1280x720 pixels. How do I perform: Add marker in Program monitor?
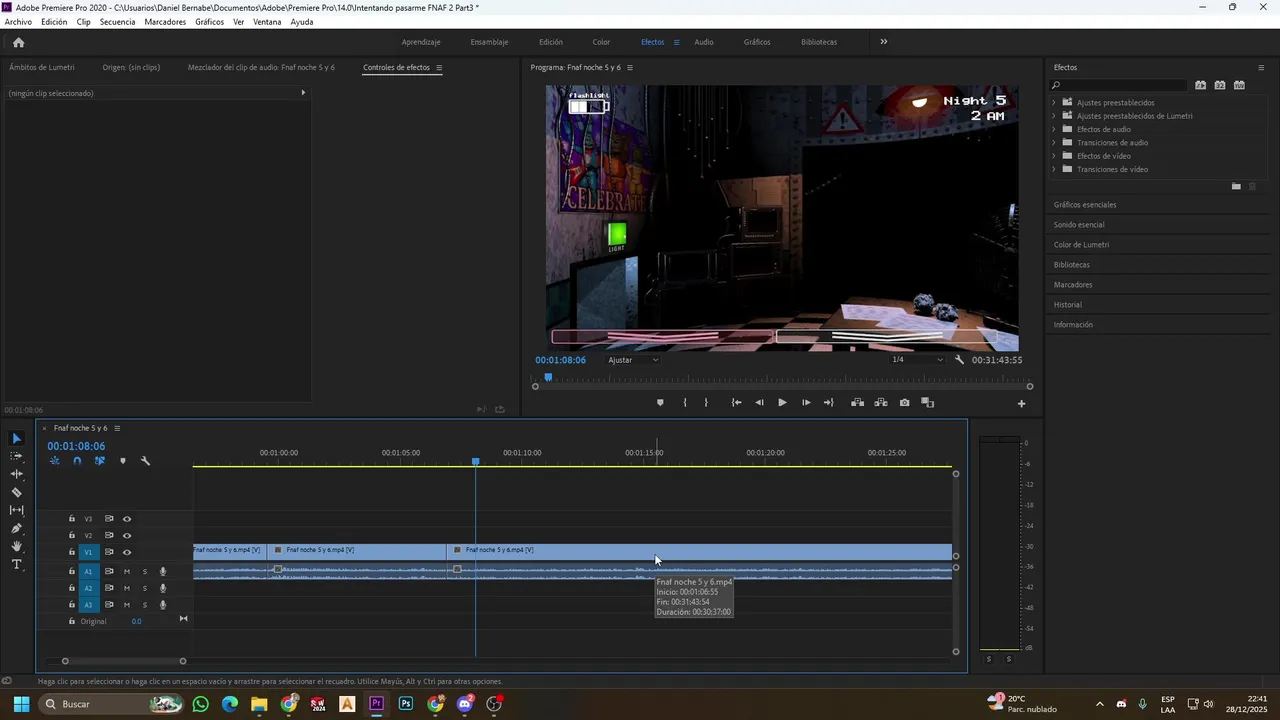coord(660,403)
